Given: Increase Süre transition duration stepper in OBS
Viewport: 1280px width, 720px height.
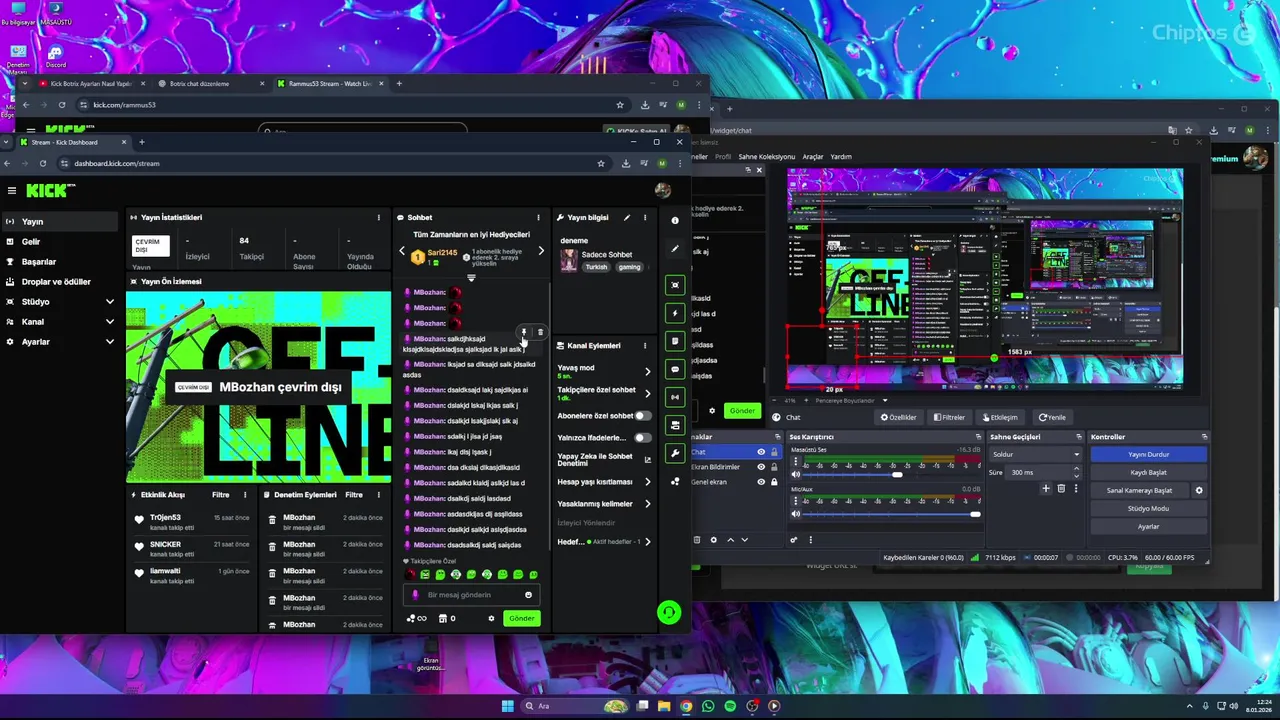Looking at the screenshot, I should [1077, 469].
